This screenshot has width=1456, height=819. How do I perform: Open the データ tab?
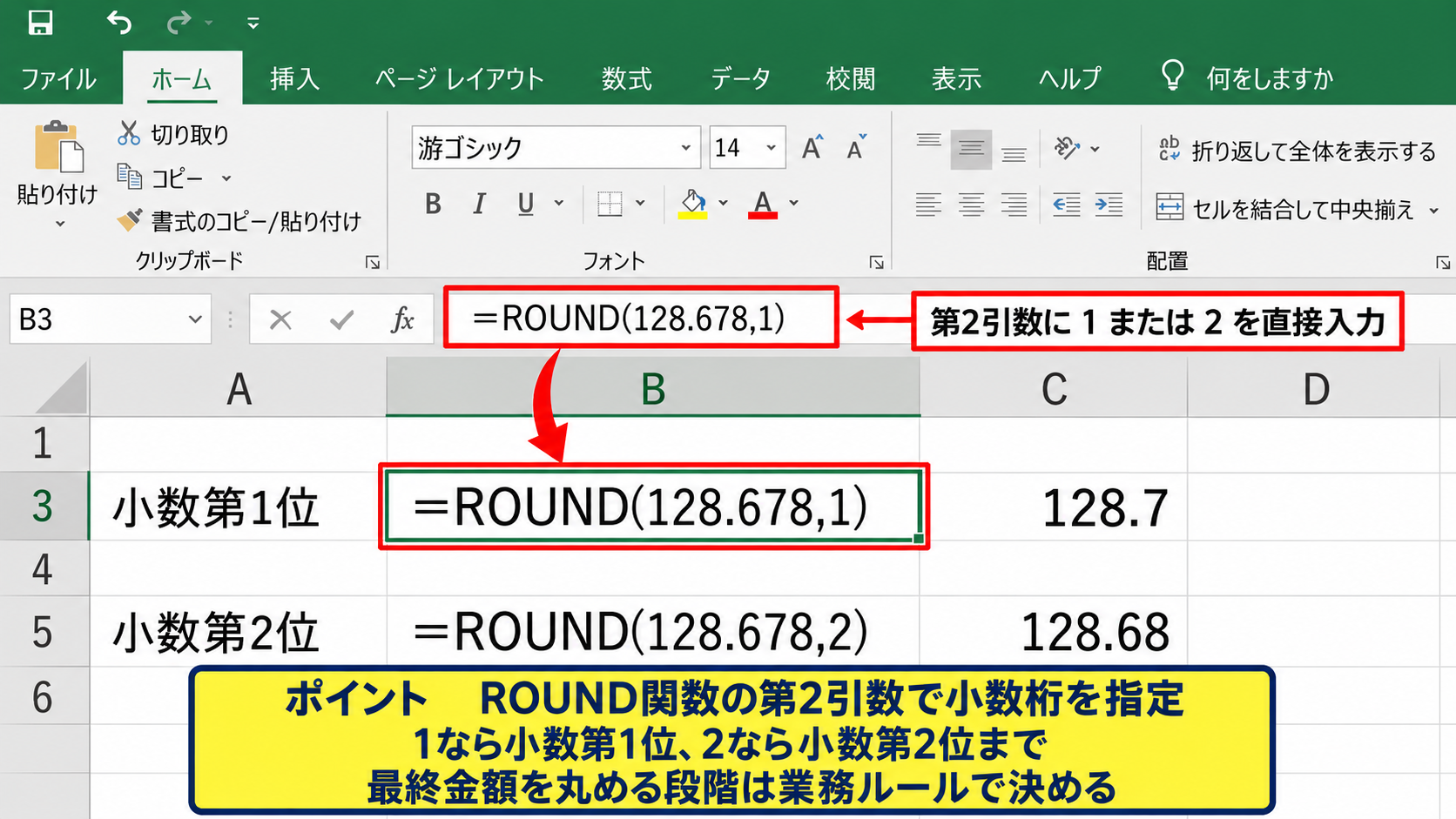(x=740, y=79)
